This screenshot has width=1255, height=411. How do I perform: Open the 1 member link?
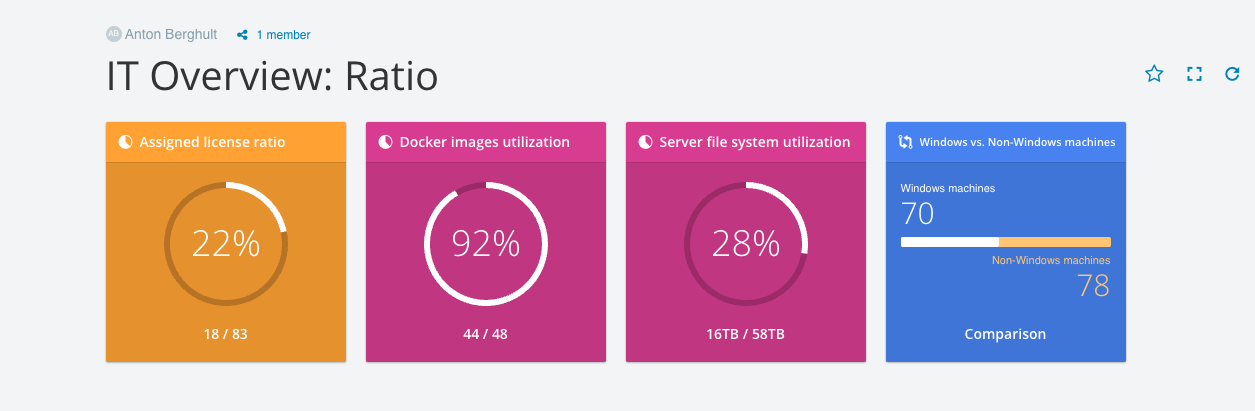point(283,35)
